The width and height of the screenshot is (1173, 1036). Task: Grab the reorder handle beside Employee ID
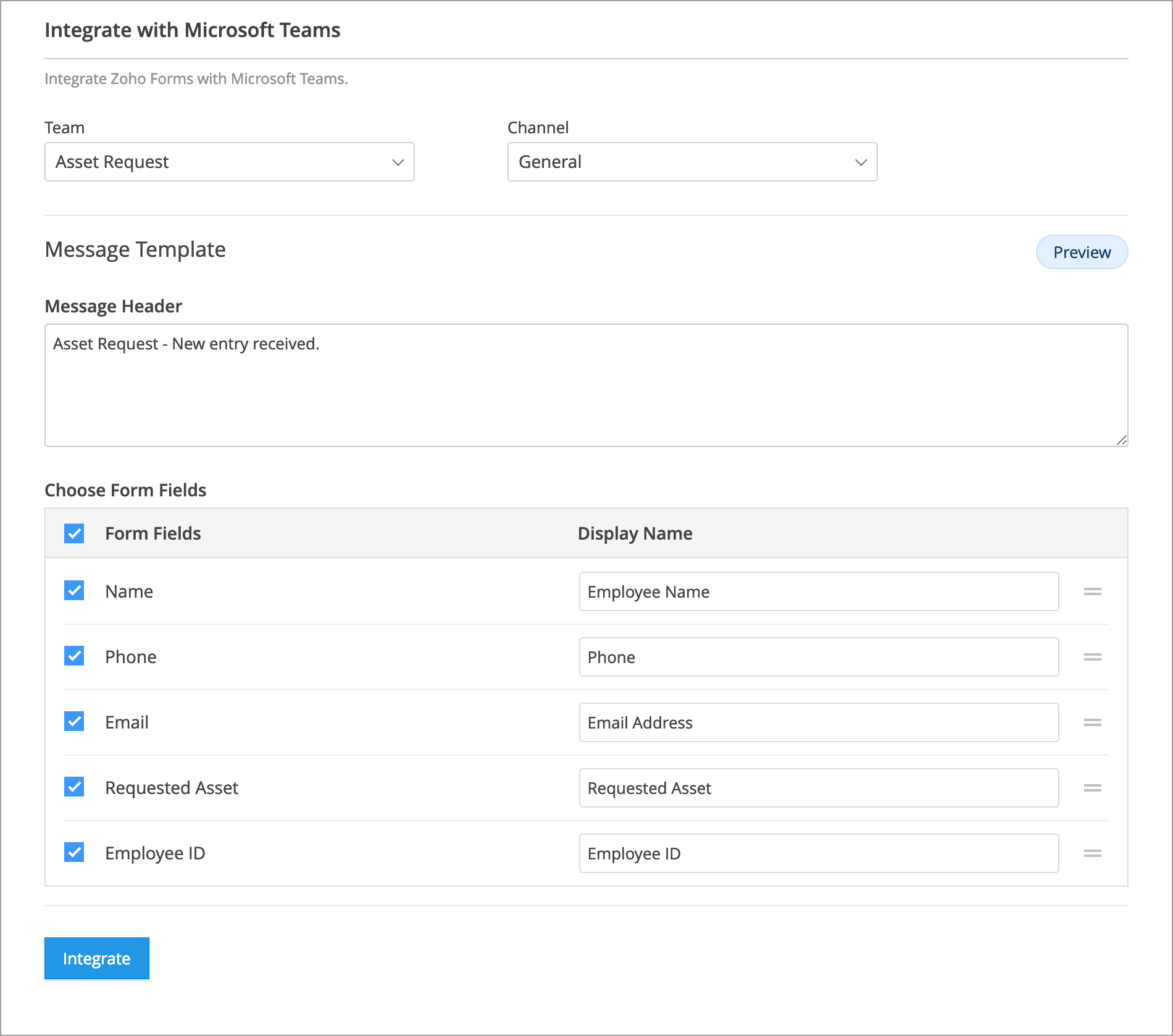point(1093,853)
